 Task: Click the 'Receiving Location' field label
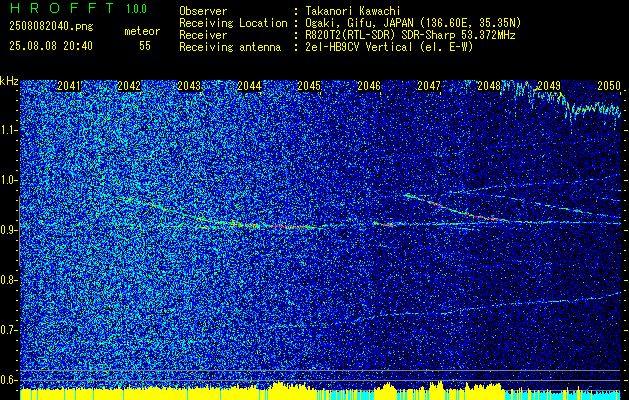233,23
